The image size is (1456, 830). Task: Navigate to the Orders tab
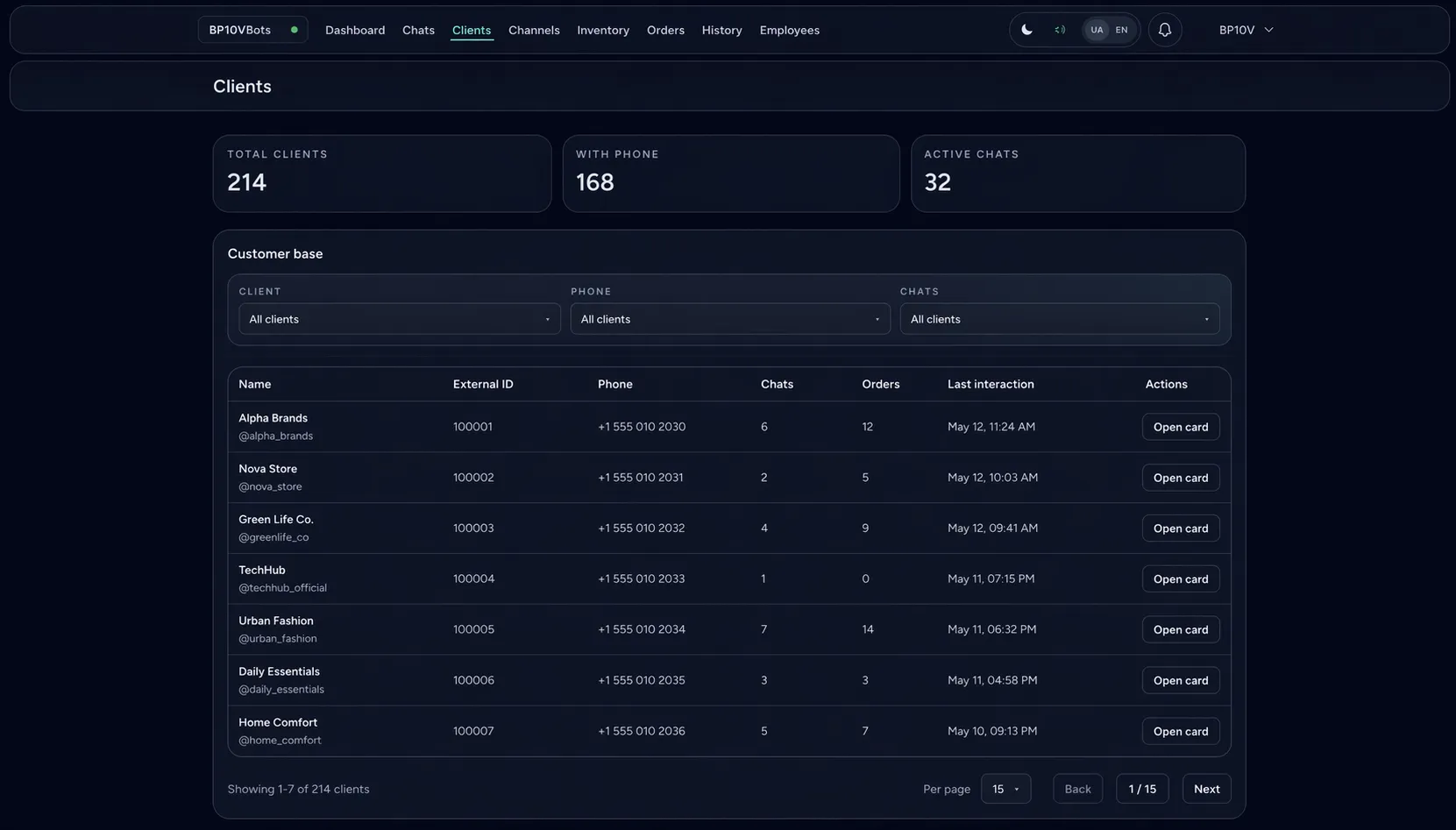[x=665, y=30]
